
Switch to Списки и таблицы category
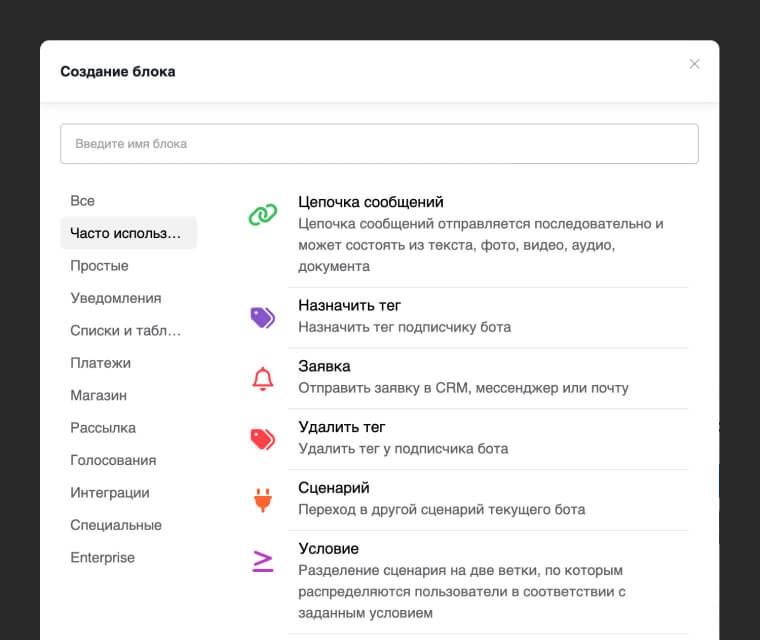(x=126, y=331)
